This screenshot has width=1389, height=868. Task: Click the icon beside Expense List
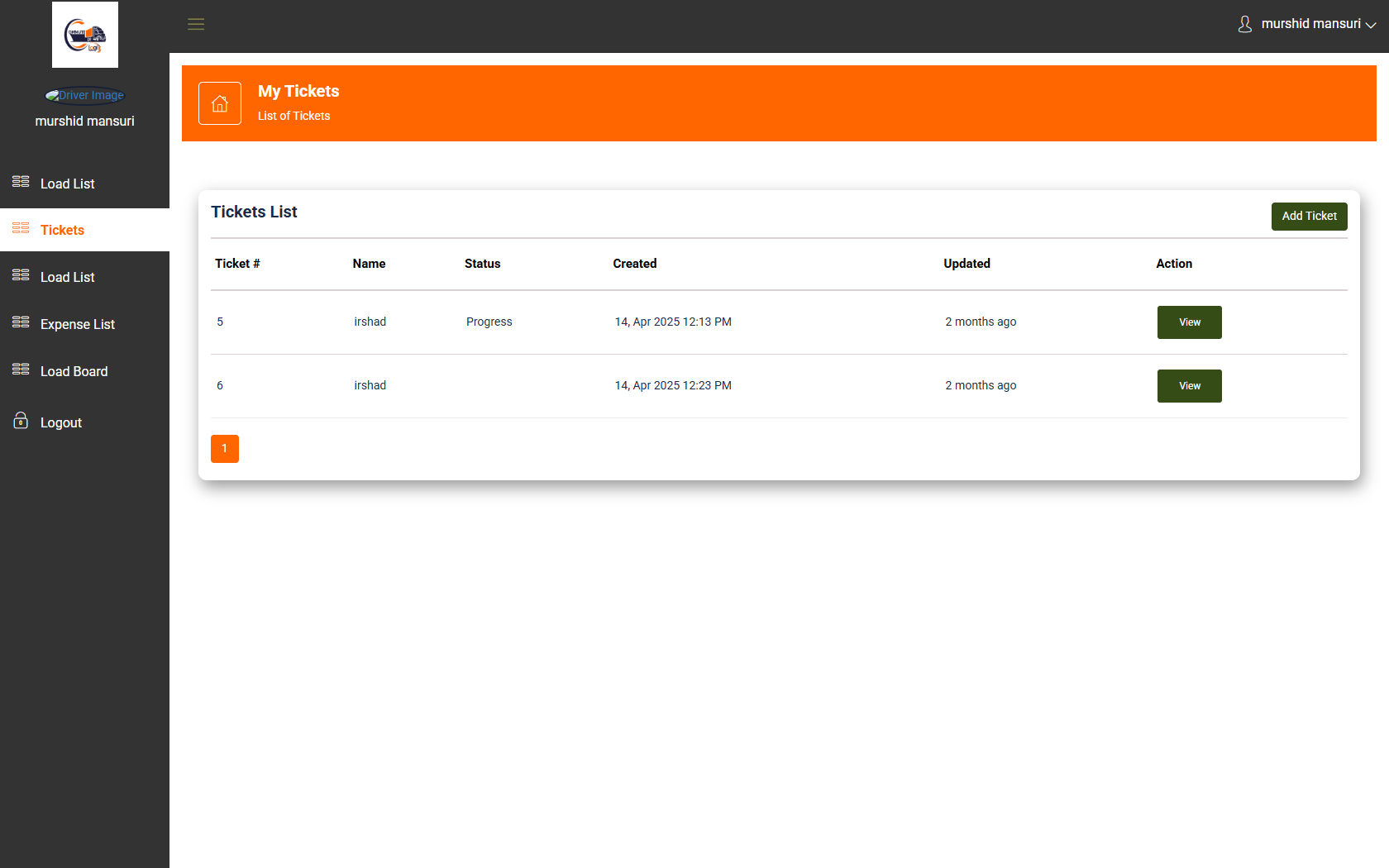(21, 322)
